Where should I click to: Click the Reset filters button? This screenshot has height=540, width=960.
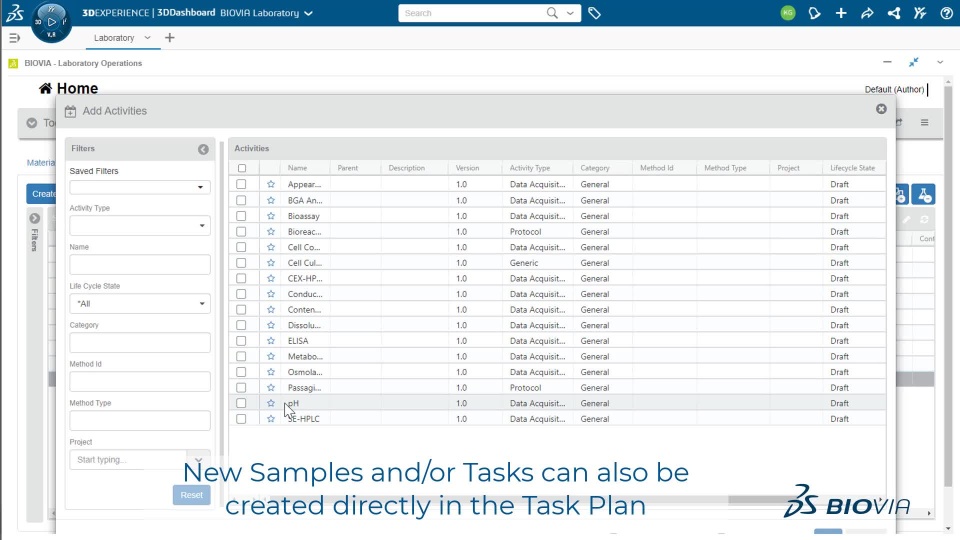click(x=192, y=495)
